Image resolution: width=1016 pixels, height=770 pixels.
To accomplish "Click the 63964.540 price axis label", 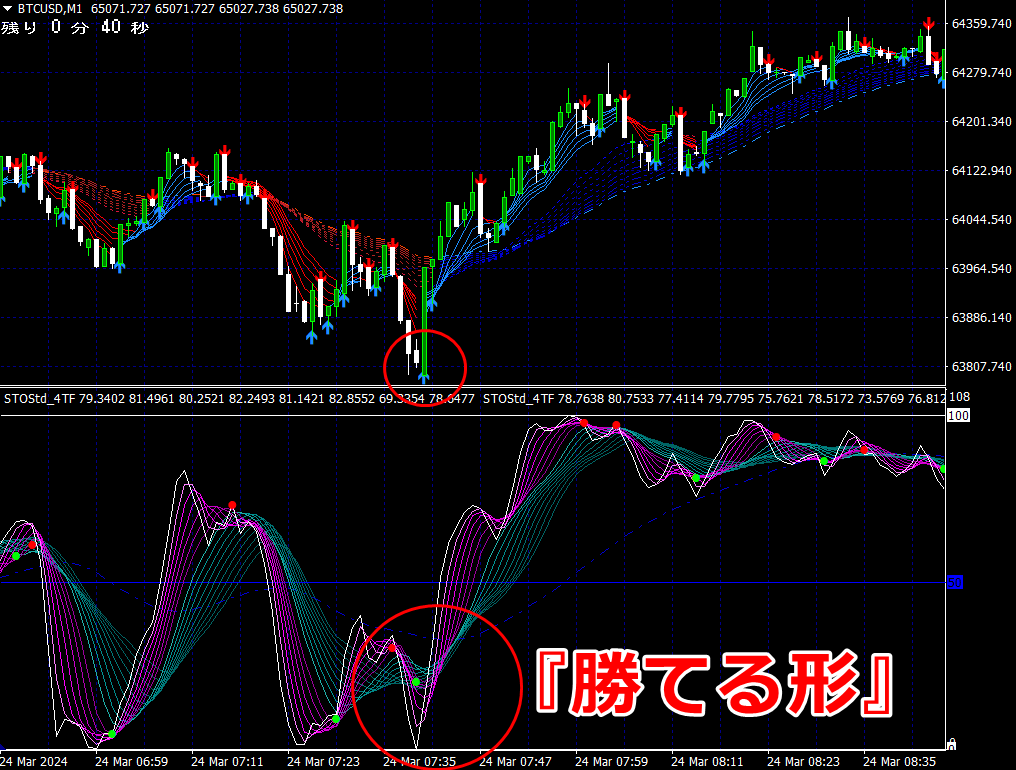I will tap(981, 268).
